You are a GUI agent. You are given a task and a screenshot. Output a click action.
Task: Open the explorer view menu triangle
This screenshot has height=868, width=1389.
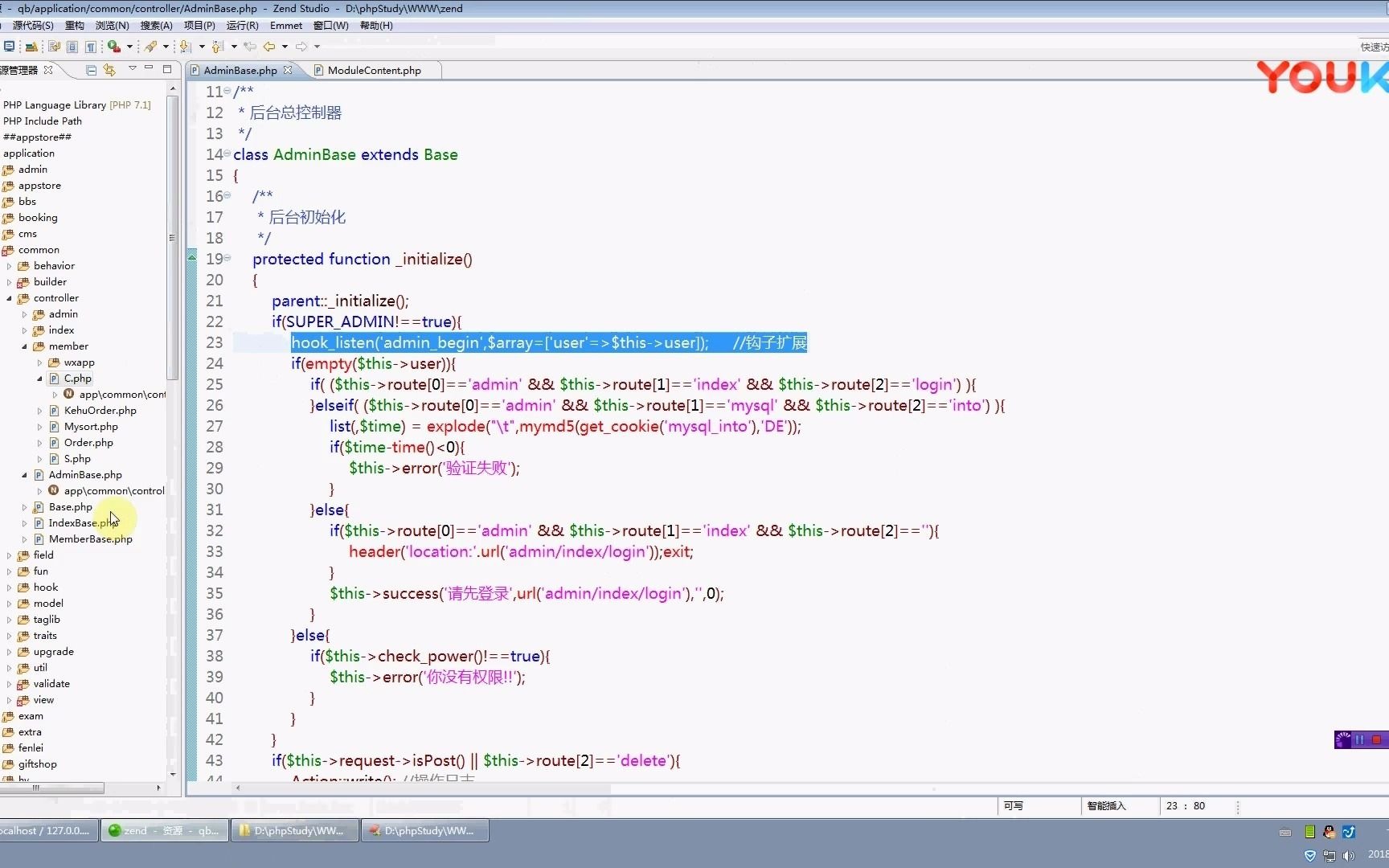point(133,68)
